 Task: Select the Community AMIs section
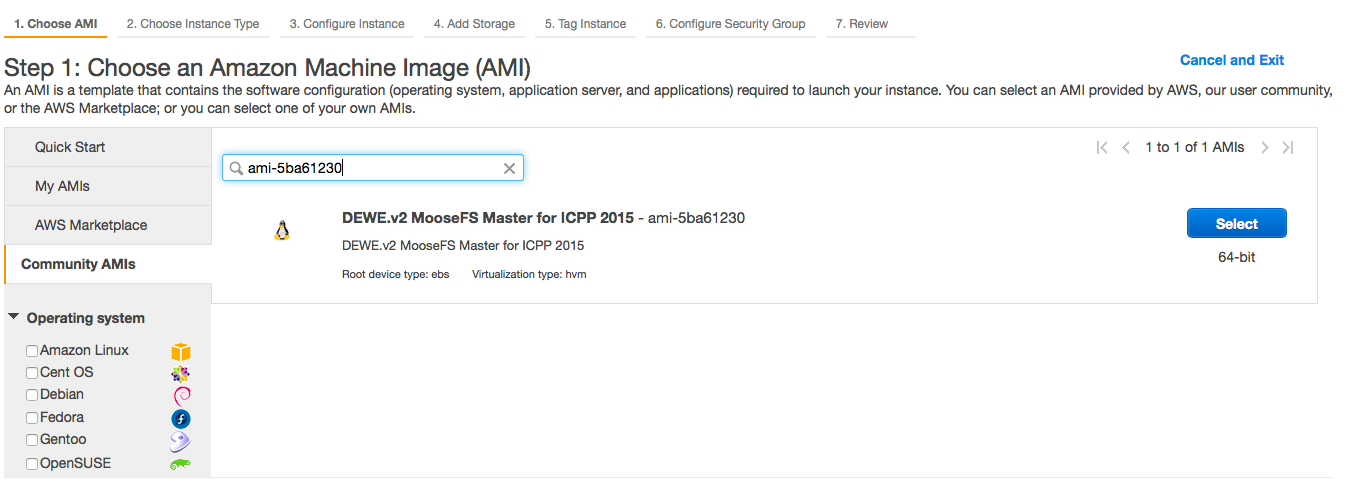[x=108, y=264]
